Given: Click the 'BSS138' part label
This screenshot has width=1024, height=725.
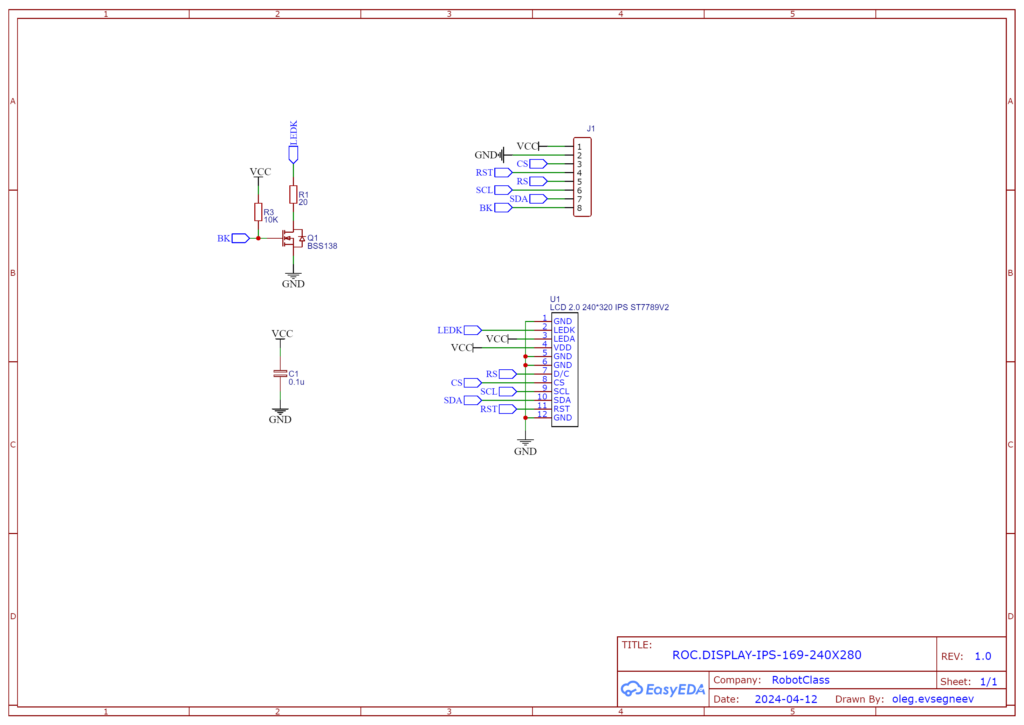Looking at the screenshot, I should (x=322, y=246).
